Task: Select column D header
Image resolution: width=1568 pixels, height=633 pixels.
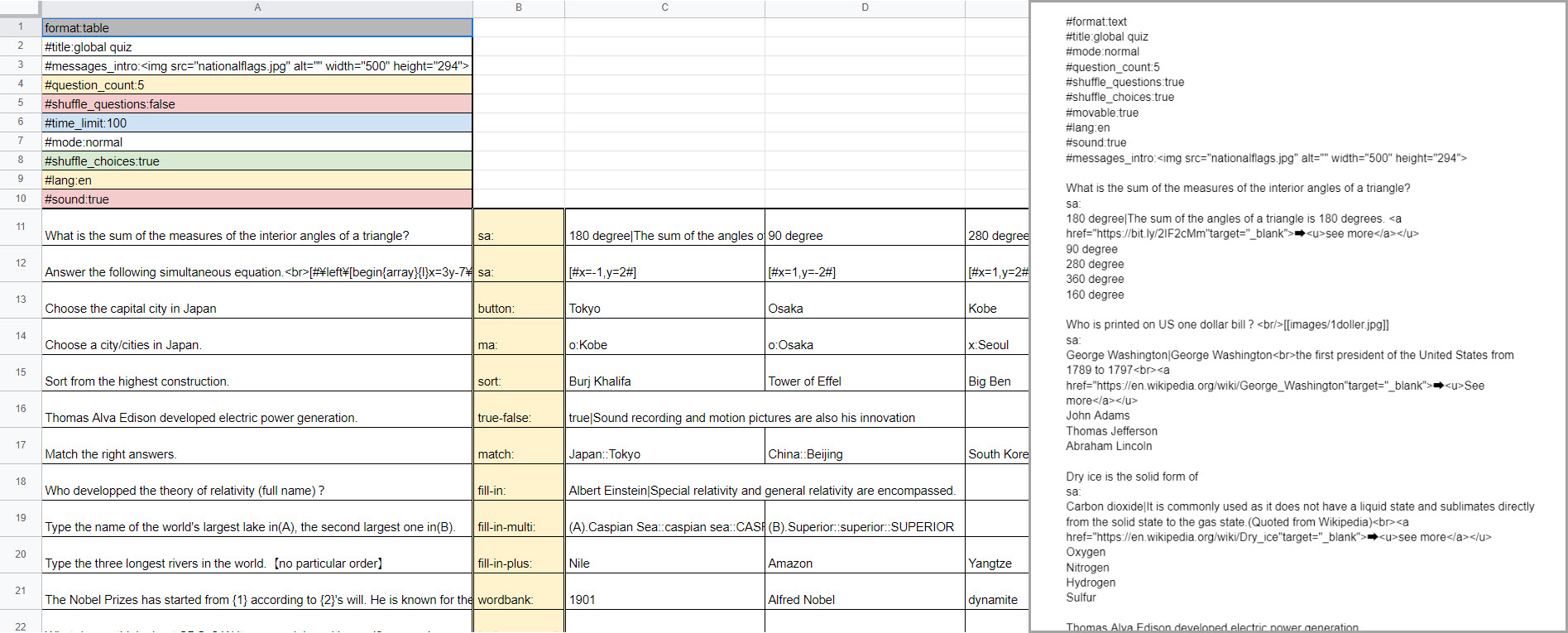Action: coord(865,7)
